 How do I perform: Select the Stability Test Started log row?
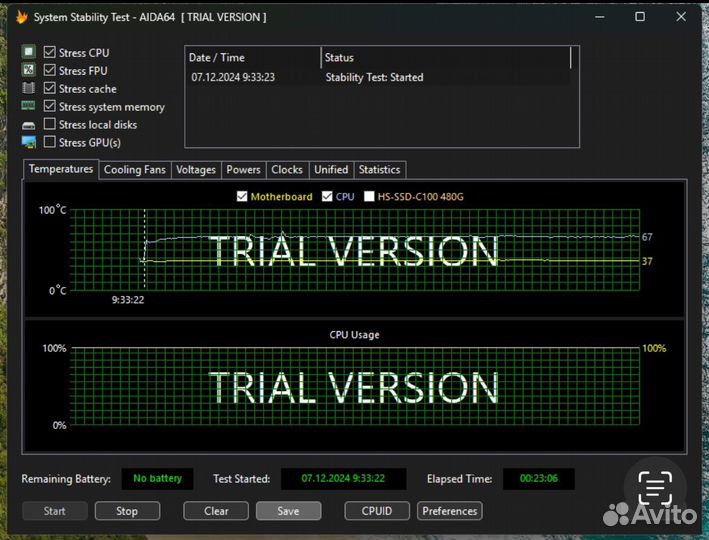(x=378, y=77)
